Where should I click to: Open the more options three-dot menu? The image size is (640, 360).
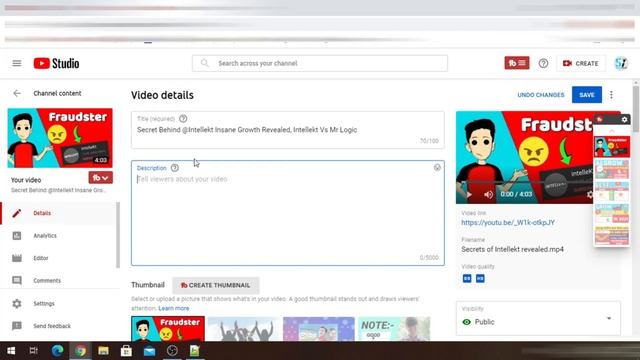[611, 95]
